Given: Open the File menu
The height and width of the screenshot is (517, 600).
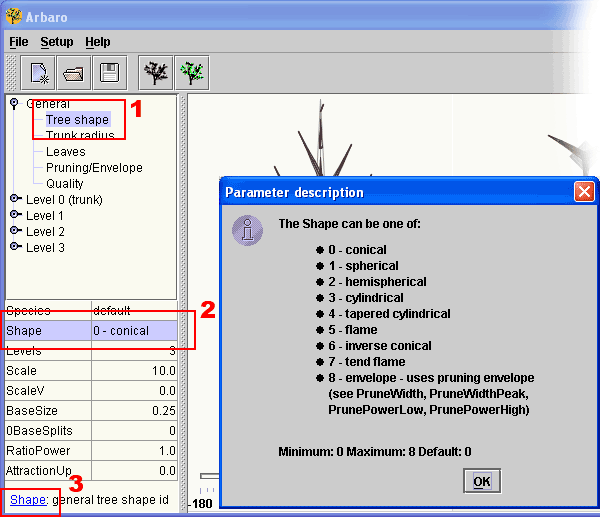Looking at the screenshot, I should [19, 42].
